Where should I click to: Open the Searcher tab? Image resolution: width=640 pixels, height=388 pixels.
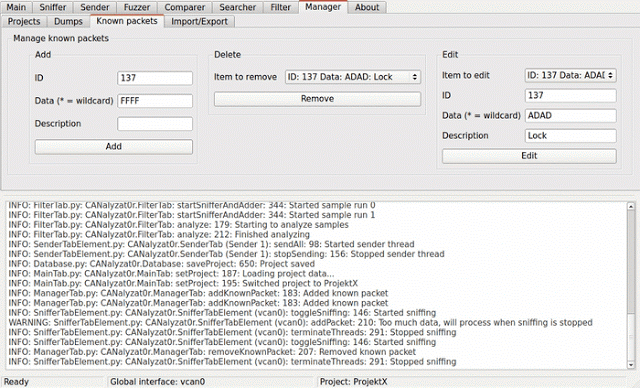[238, 7]
